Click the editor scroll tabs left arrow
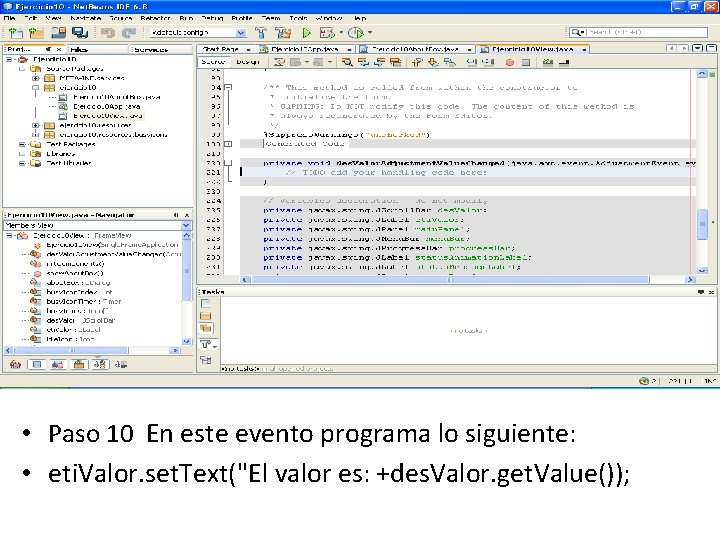Image resolution: width=720 pixels, height=540 pixels. pos(672,48)
